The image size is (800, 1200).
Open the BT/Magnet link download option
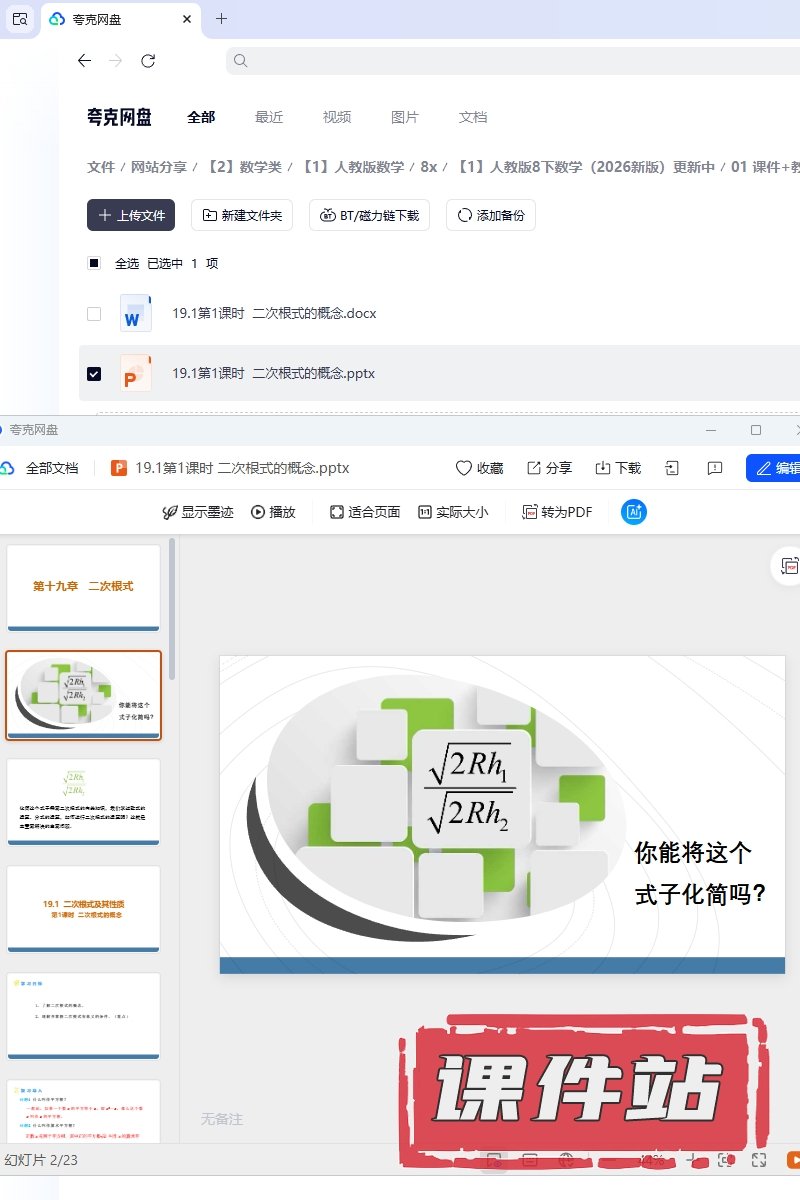tap(370, 215)
